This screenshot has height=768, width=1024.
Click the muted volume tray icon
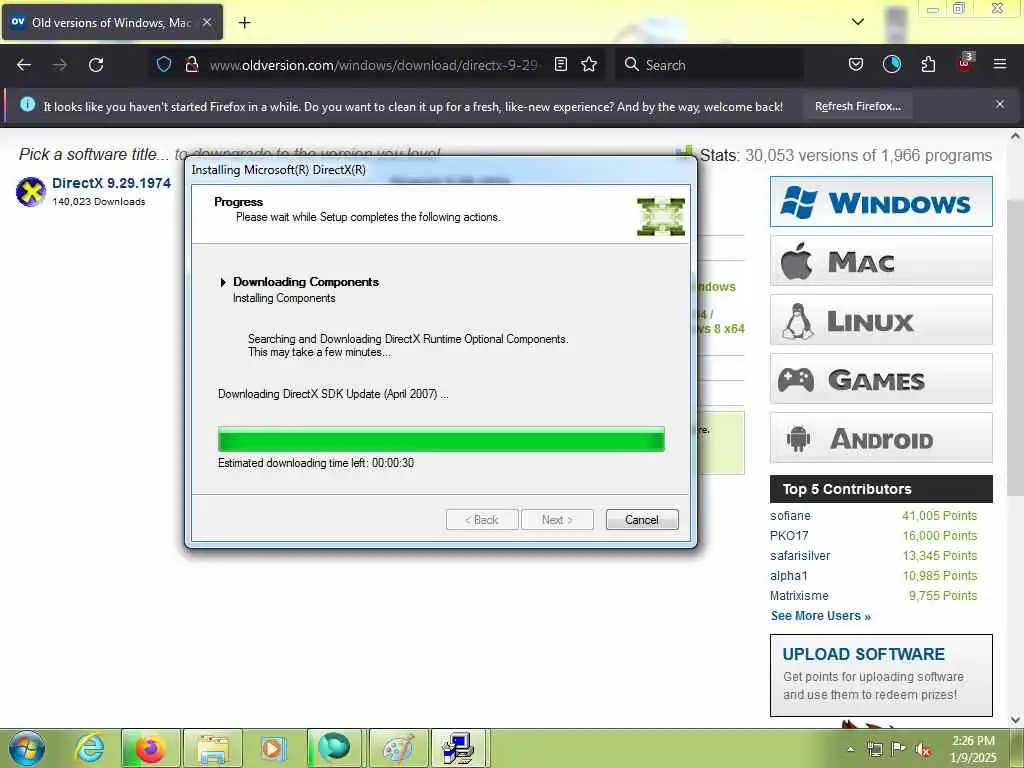pyautogui.click(x=923, y=749)
